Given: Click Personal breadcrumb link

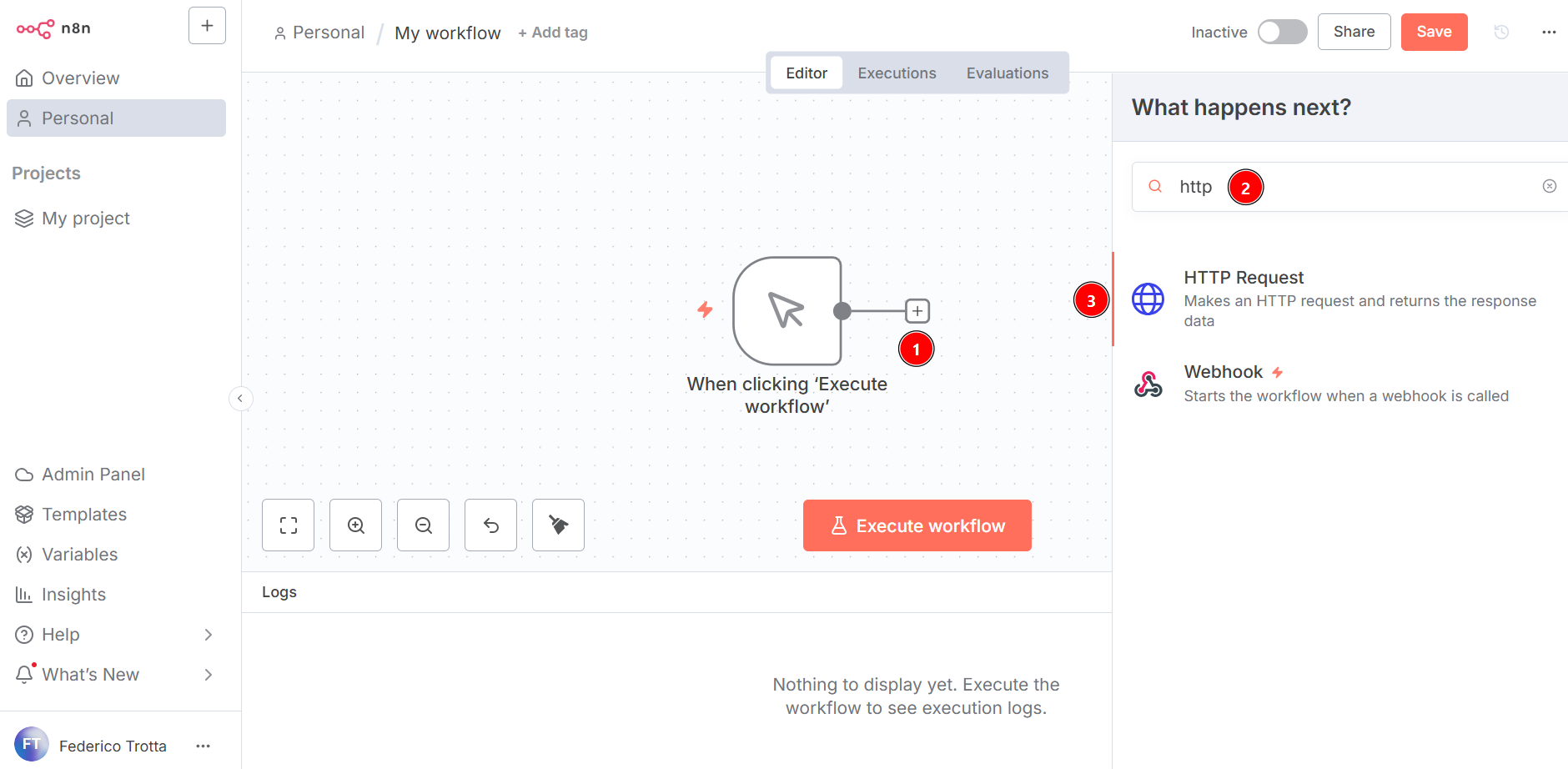Looking at the screenshot, I should coord(319,33).
